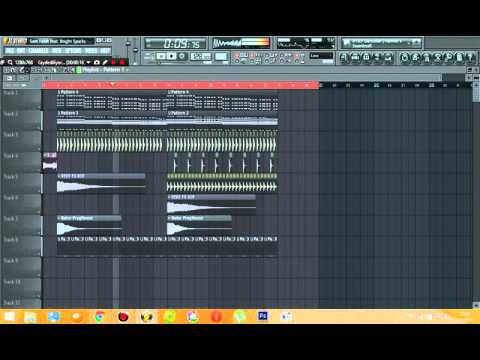Click the second red recorder button
Viewport: 480px width, 360px height.
pos(122,62)
